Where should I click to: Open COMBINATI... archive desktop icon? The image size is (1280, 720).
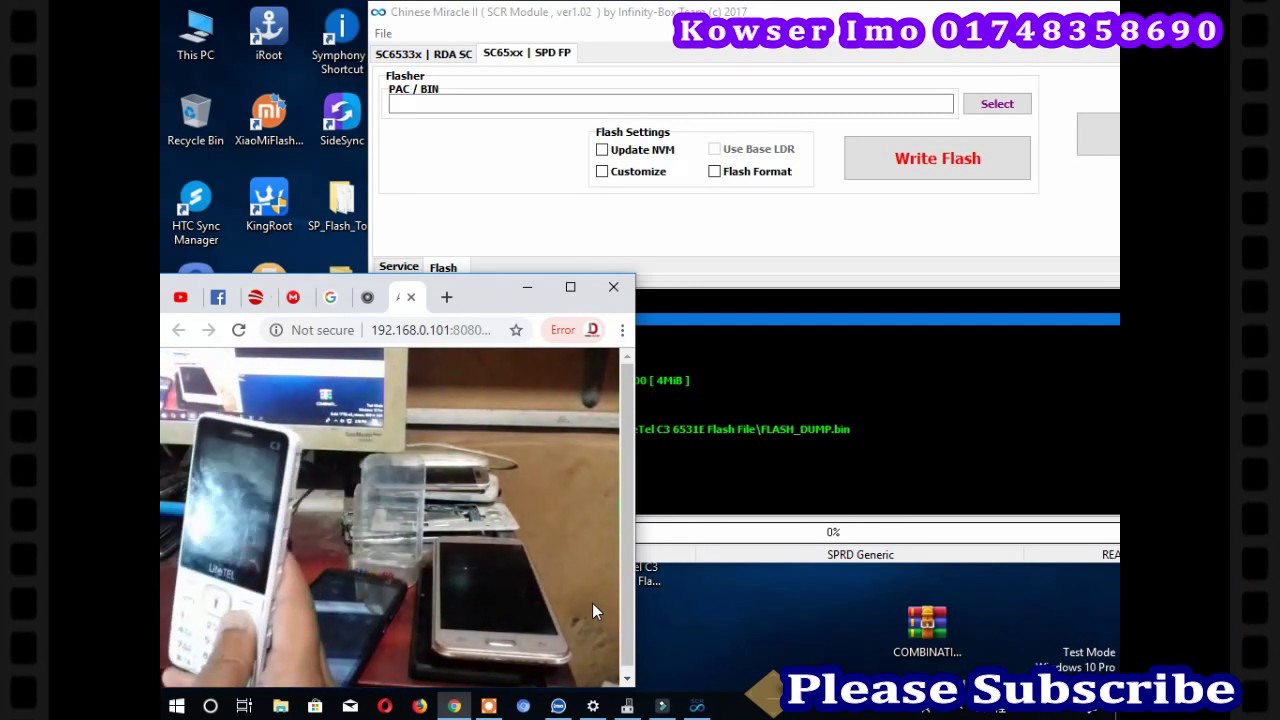(927, 632)
